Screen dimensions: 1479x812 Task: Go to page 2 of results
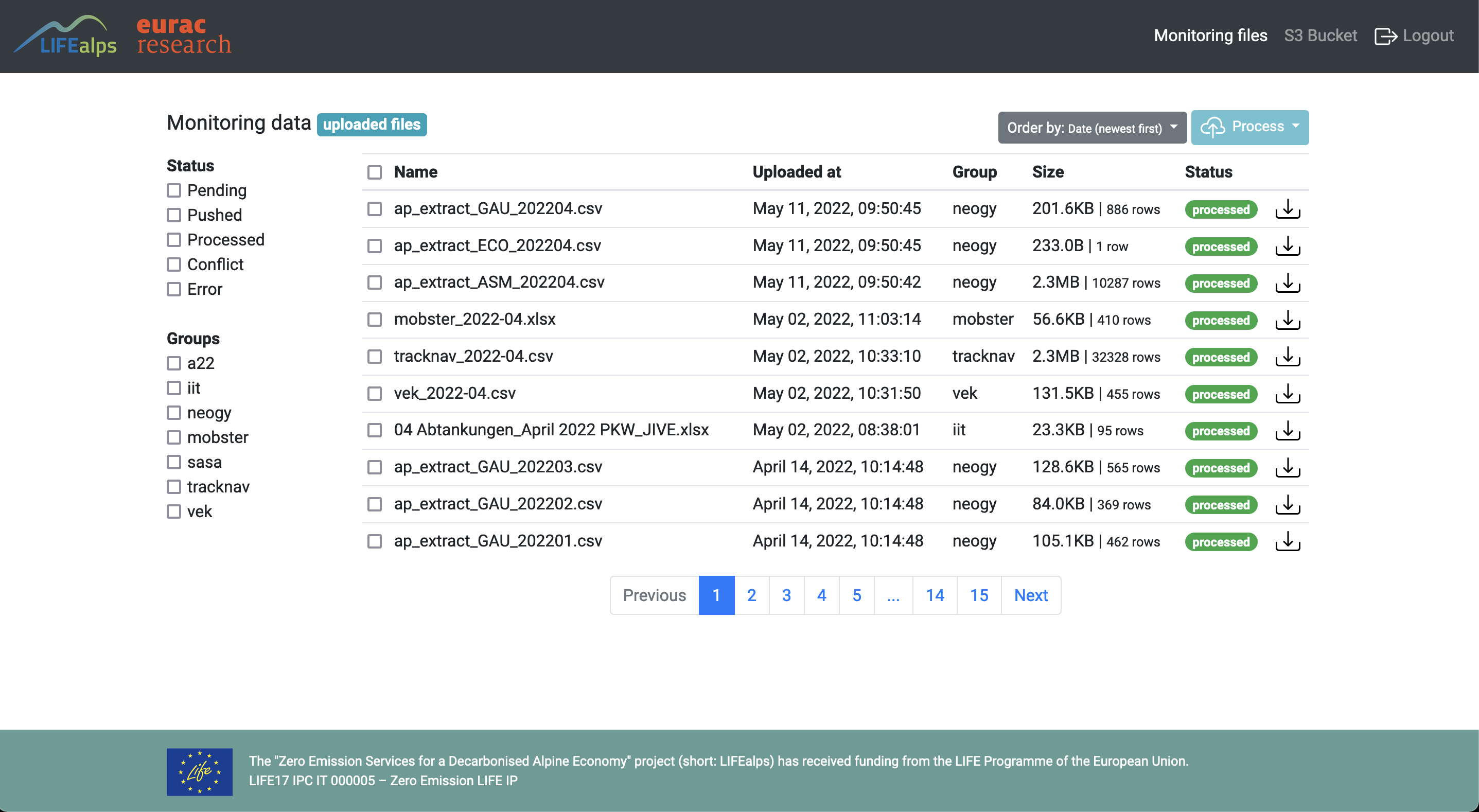coord(751,595)
